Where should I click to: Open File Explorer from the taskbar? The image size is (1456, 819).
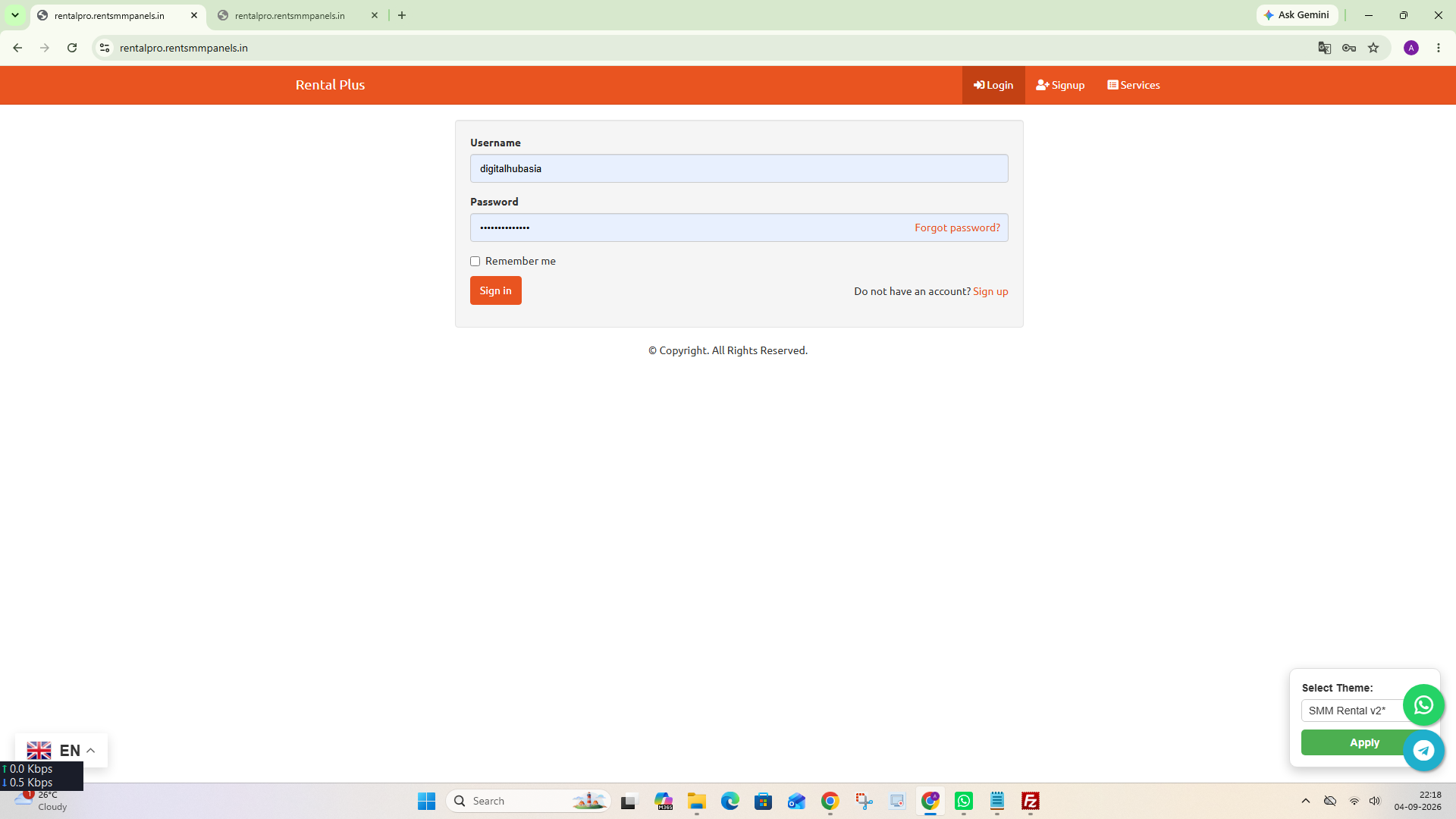pyautogui.click(x=697, y=801)
